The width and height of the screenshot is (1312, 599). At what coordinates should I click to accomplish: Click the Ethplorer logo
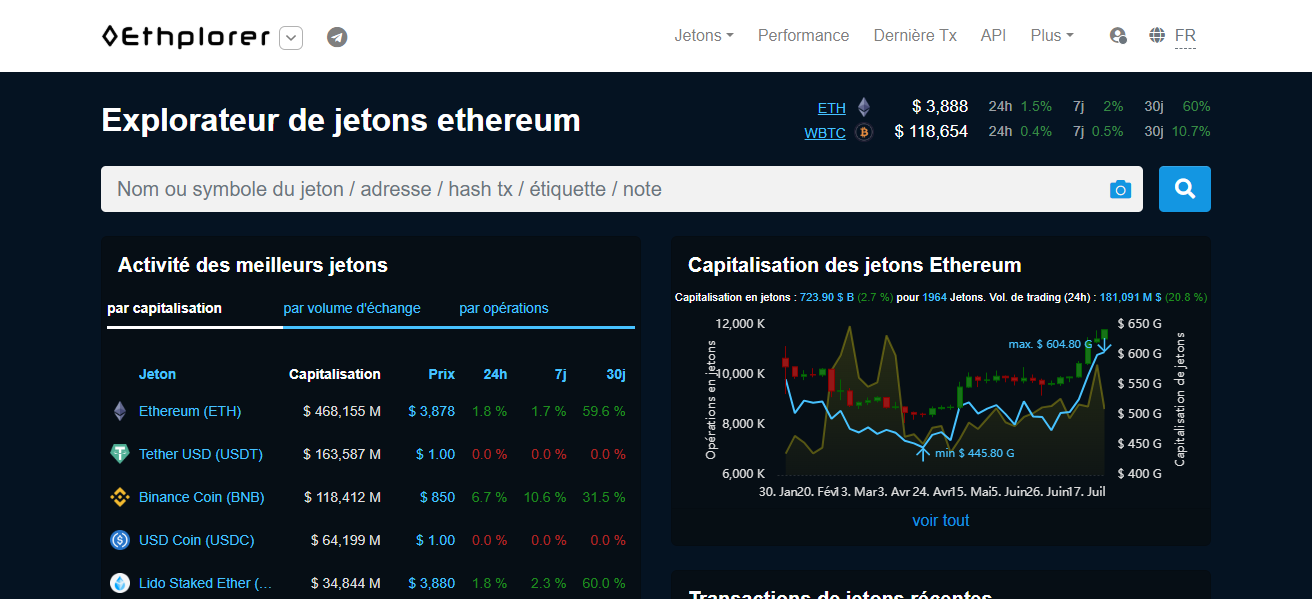(x=186, y=37)
